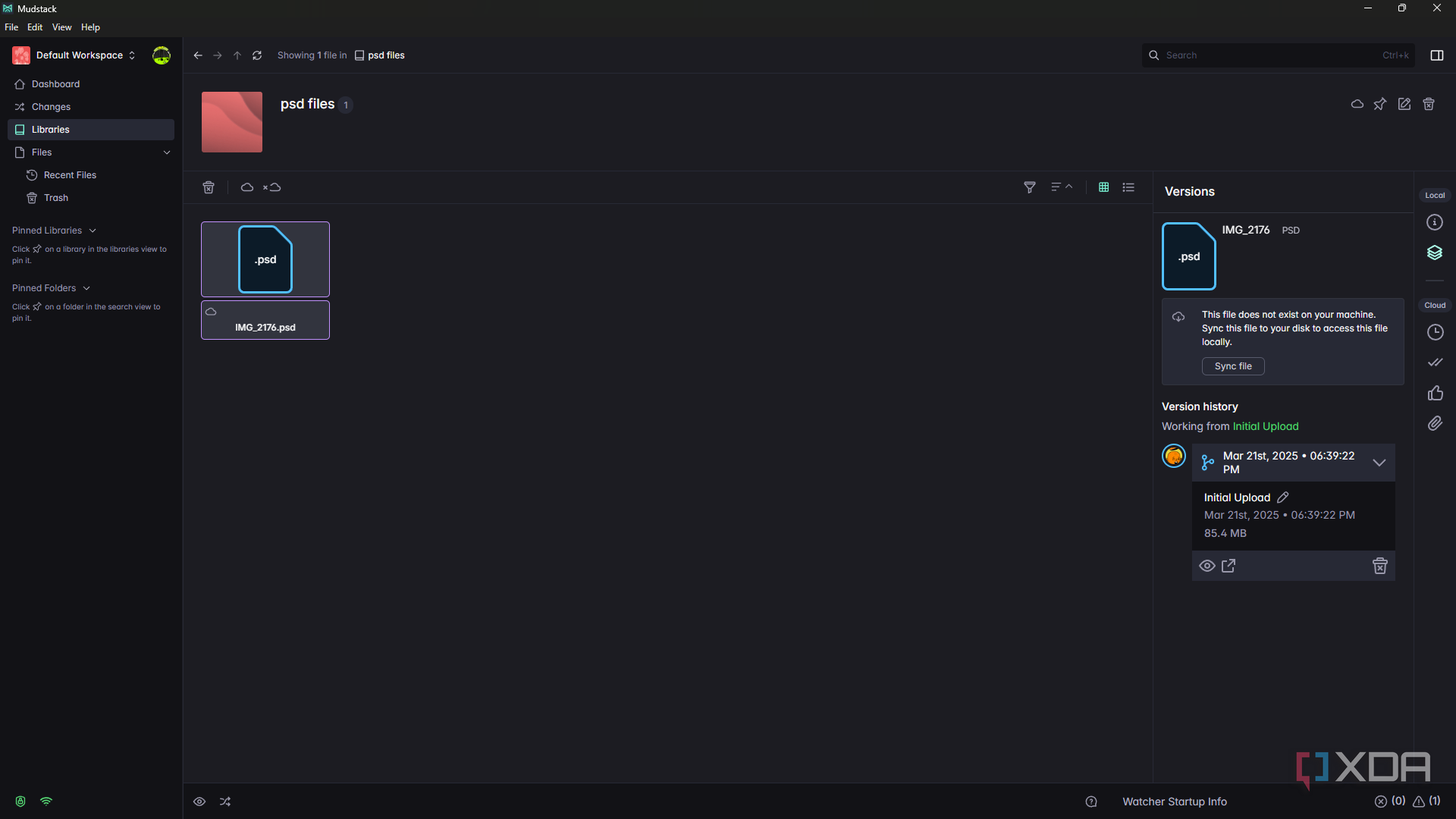Click the psd files breadcrumb
This screenshot has height=819, width=1456.
[380, 55]
